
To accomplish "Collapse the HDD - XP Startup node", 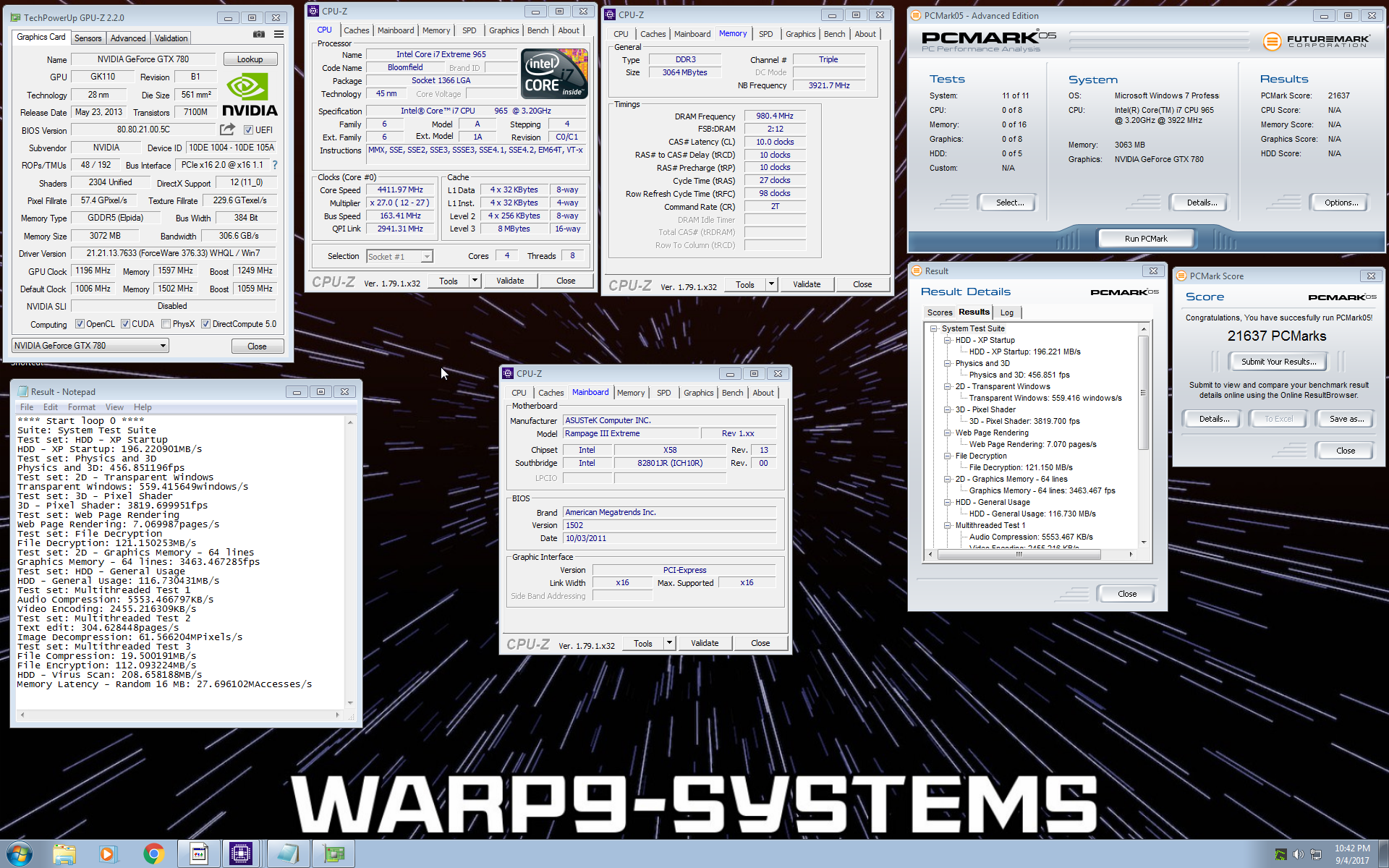I will pos(947,340).
